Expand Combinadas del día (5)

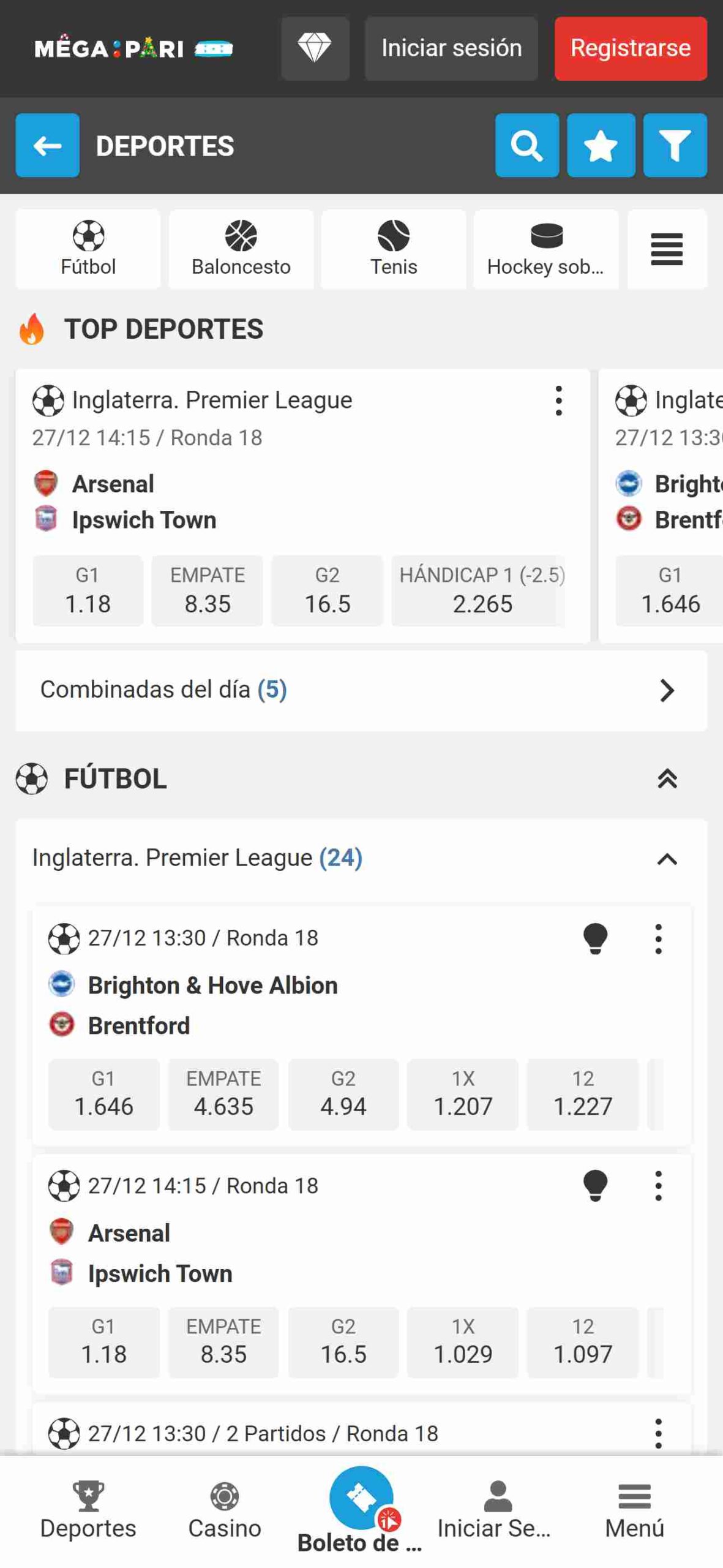coord(361,690)
